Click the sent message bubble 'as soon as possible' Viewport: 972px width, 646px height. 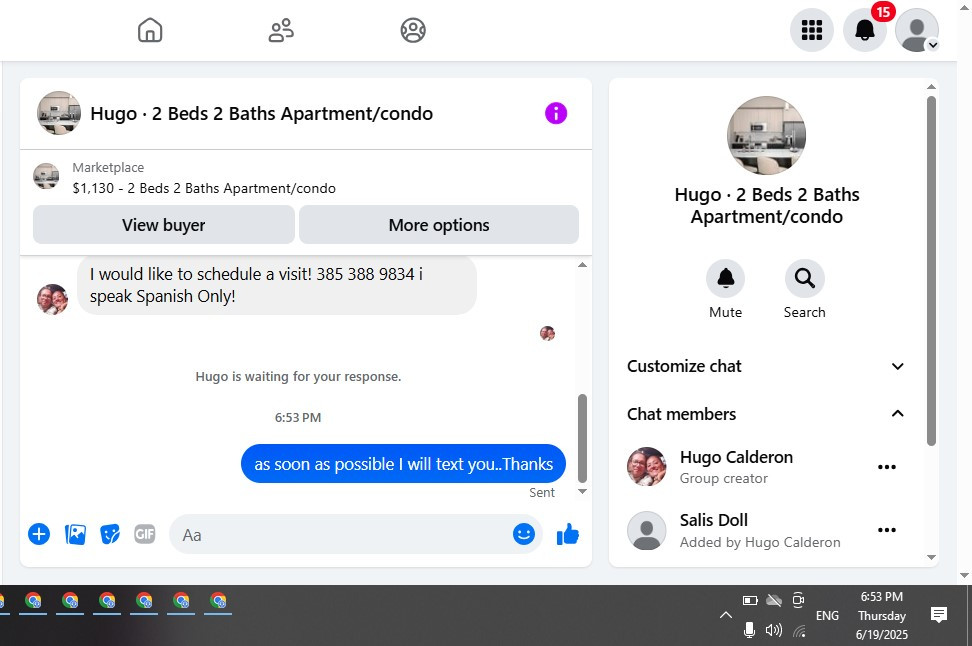pos(404,464)
